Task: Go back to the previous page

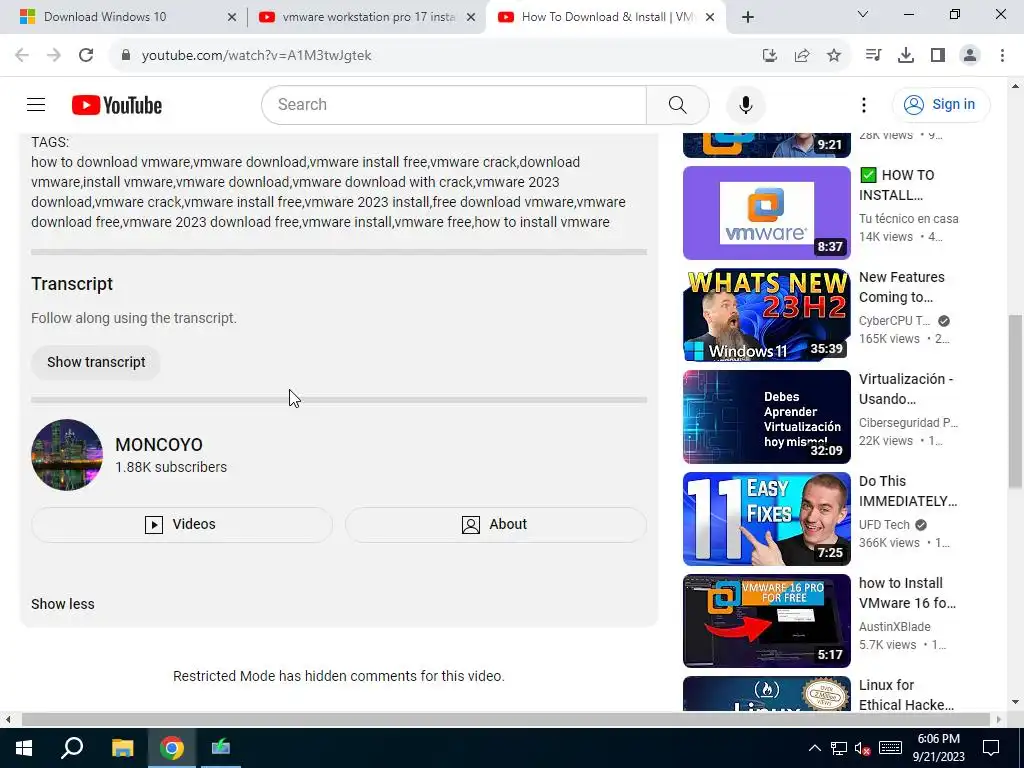Action: pyautogui.click(x=22, y=55)
